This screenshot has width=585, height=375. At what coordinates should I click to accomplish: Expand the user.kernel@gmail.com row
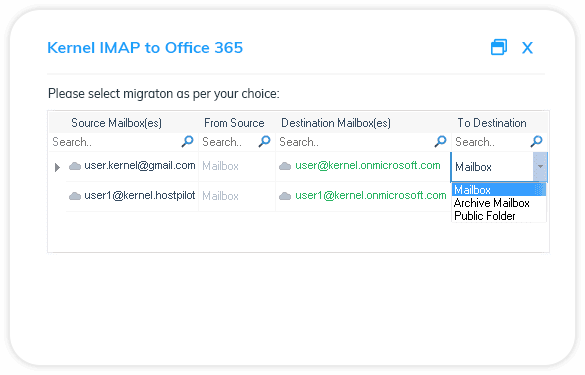pyautogui.click(x=57, y=167)
